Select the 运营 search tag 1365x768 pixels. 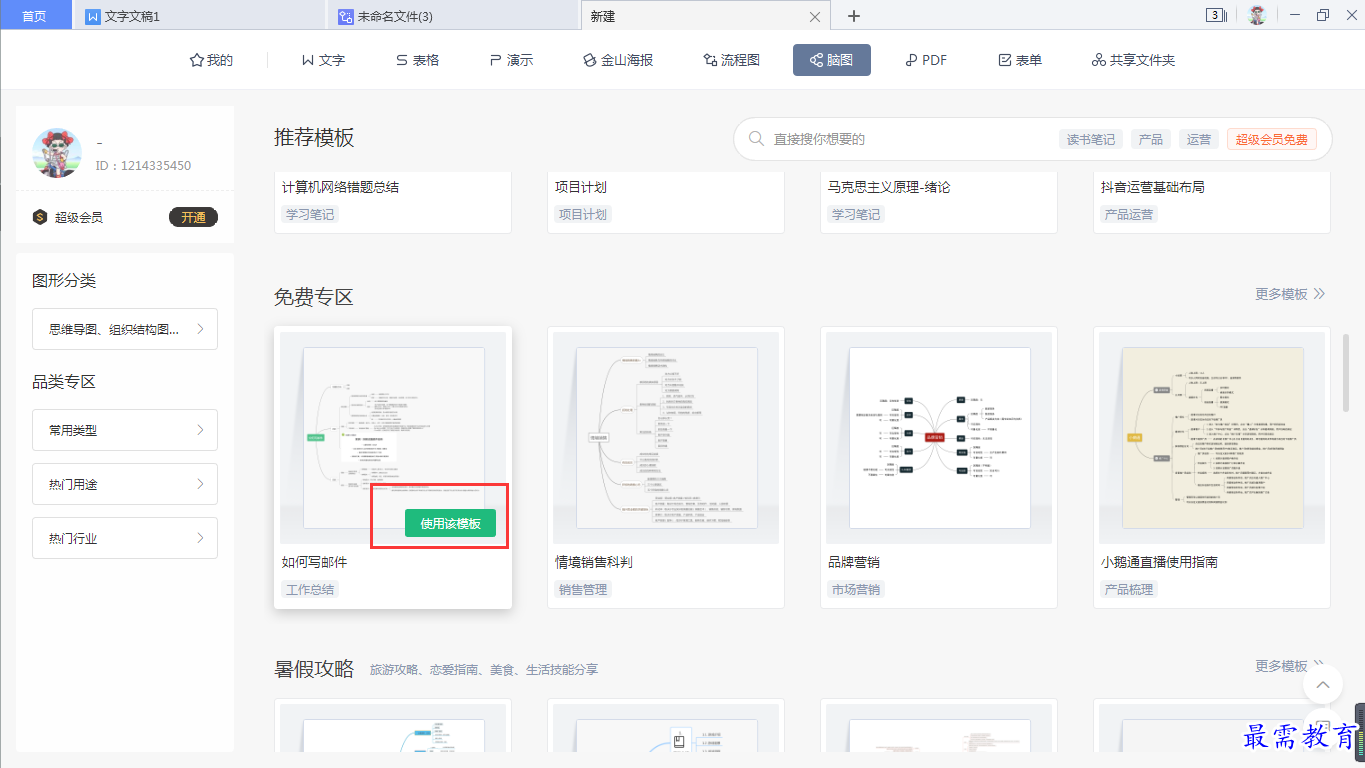pos(1199,139)
